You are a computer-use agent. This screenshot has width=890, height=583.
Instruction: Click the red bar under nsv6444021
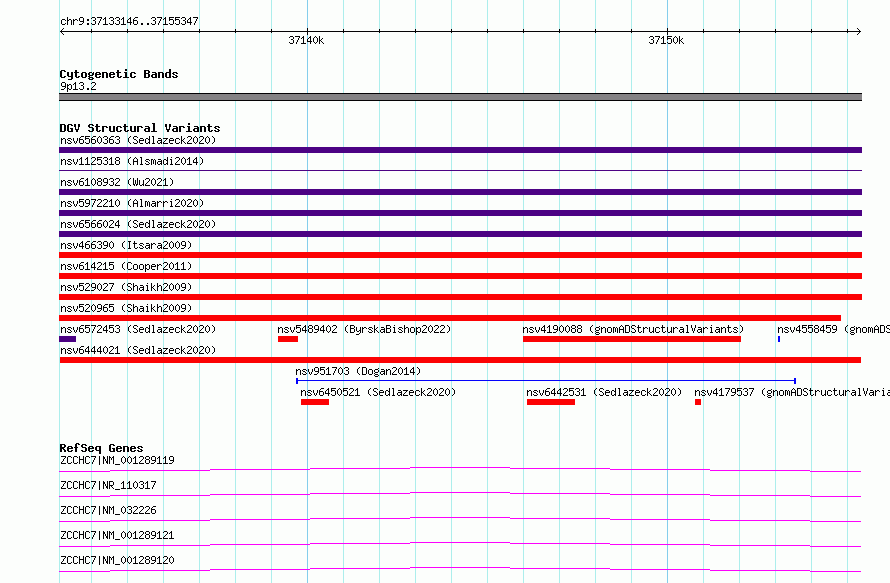click(x=460, y=360)
